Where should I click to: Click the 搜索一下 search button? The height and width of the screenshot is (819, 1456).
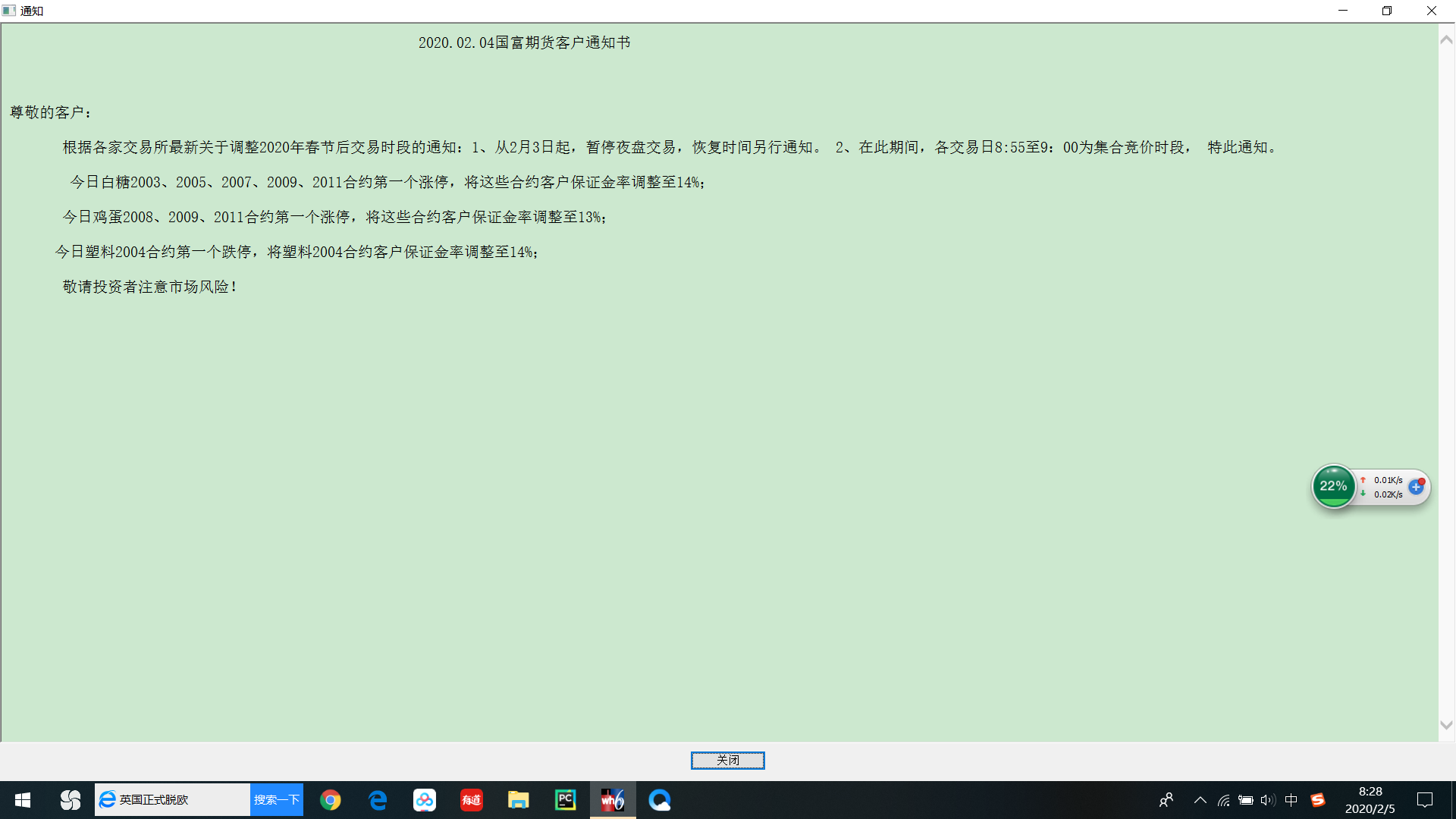(275, 799)
